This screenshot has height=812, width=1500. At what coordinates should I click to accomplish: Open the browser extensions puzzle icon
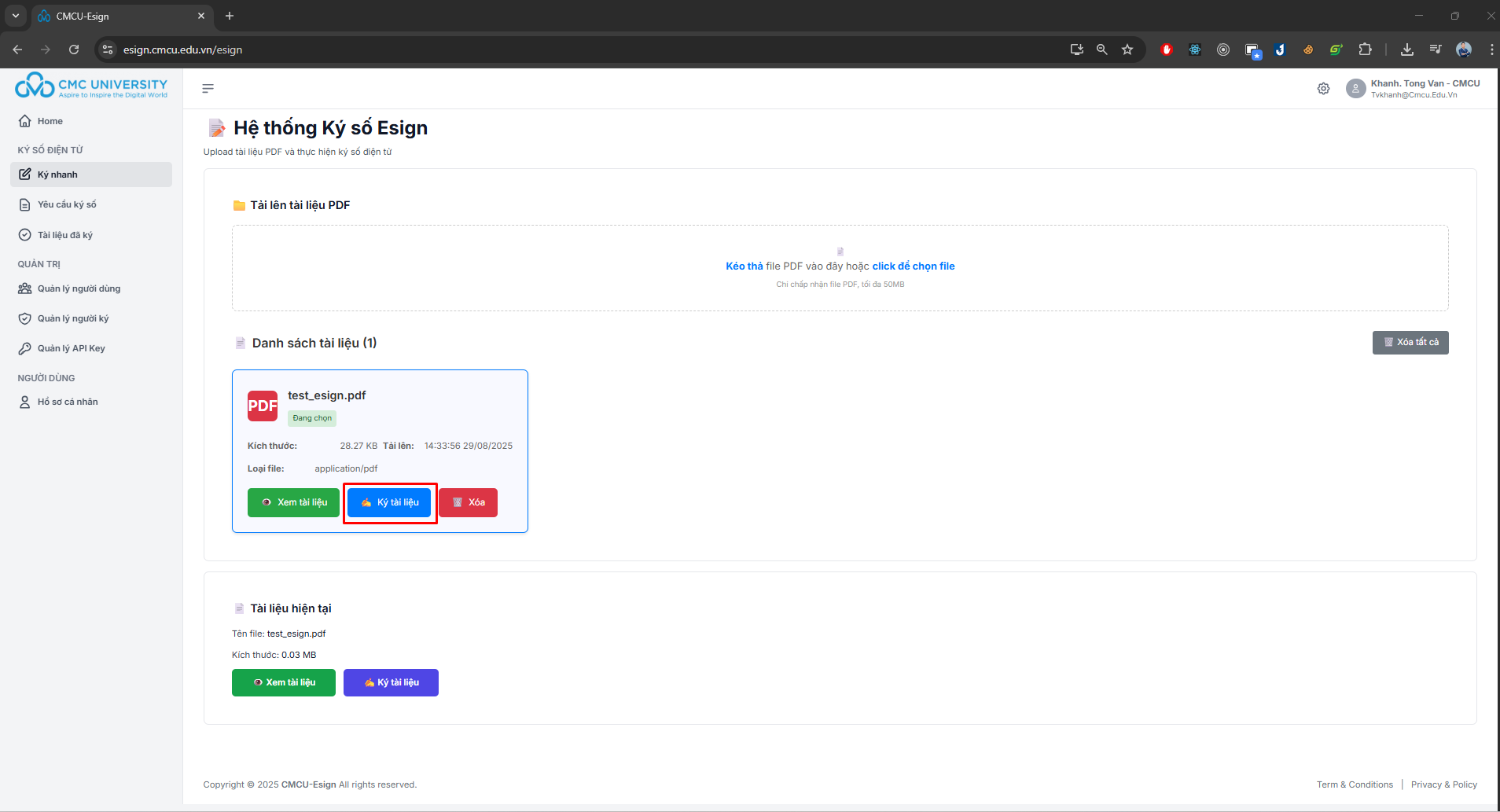coord(1365,50)
